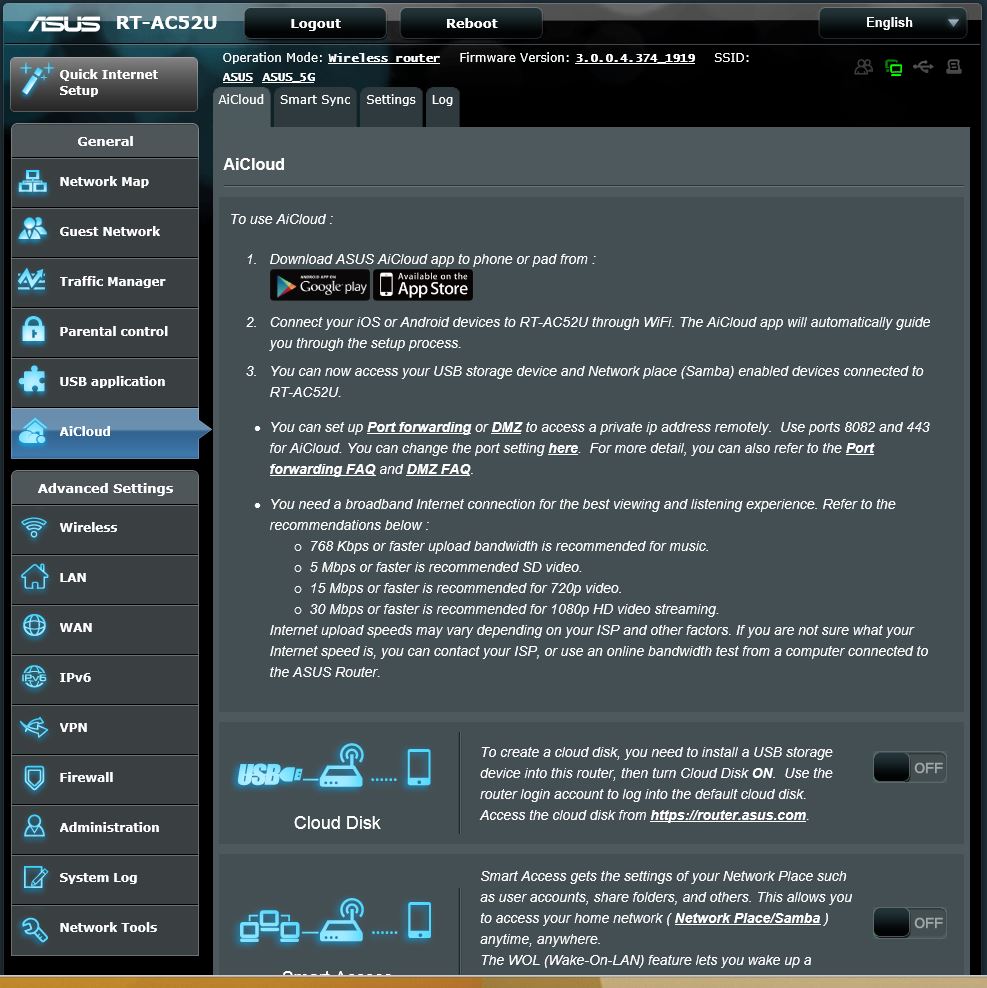Screen dimensions: 987x988
Task: Click the ASUS logo in the header
Action: [64, 24]
